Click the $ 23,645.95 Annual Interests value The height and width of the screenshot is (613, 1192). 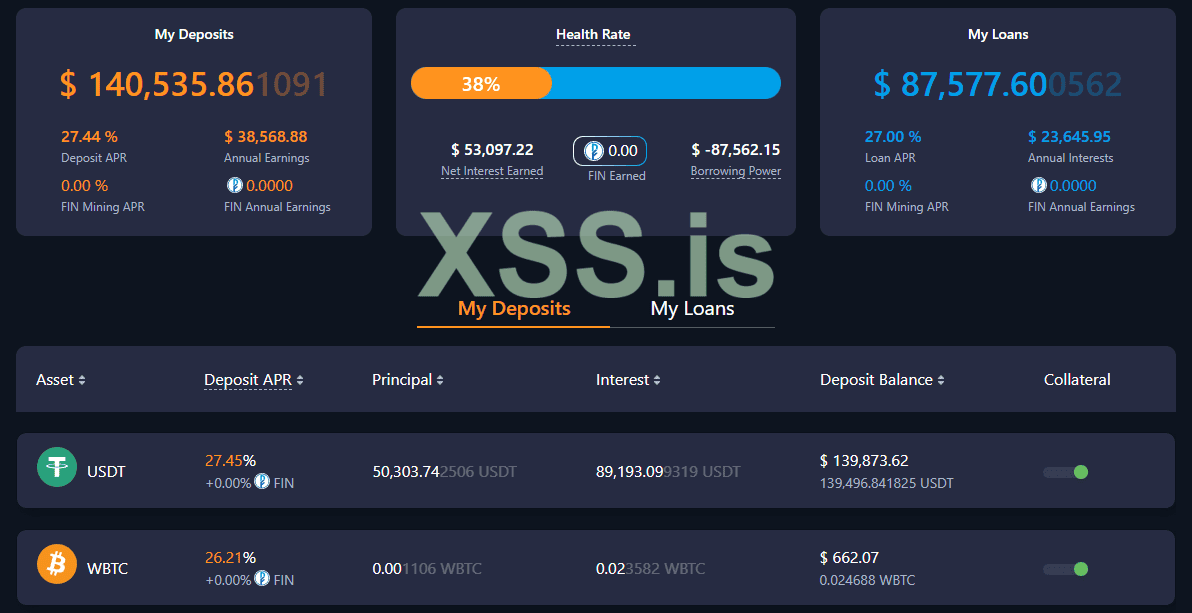pos(1070,137)
